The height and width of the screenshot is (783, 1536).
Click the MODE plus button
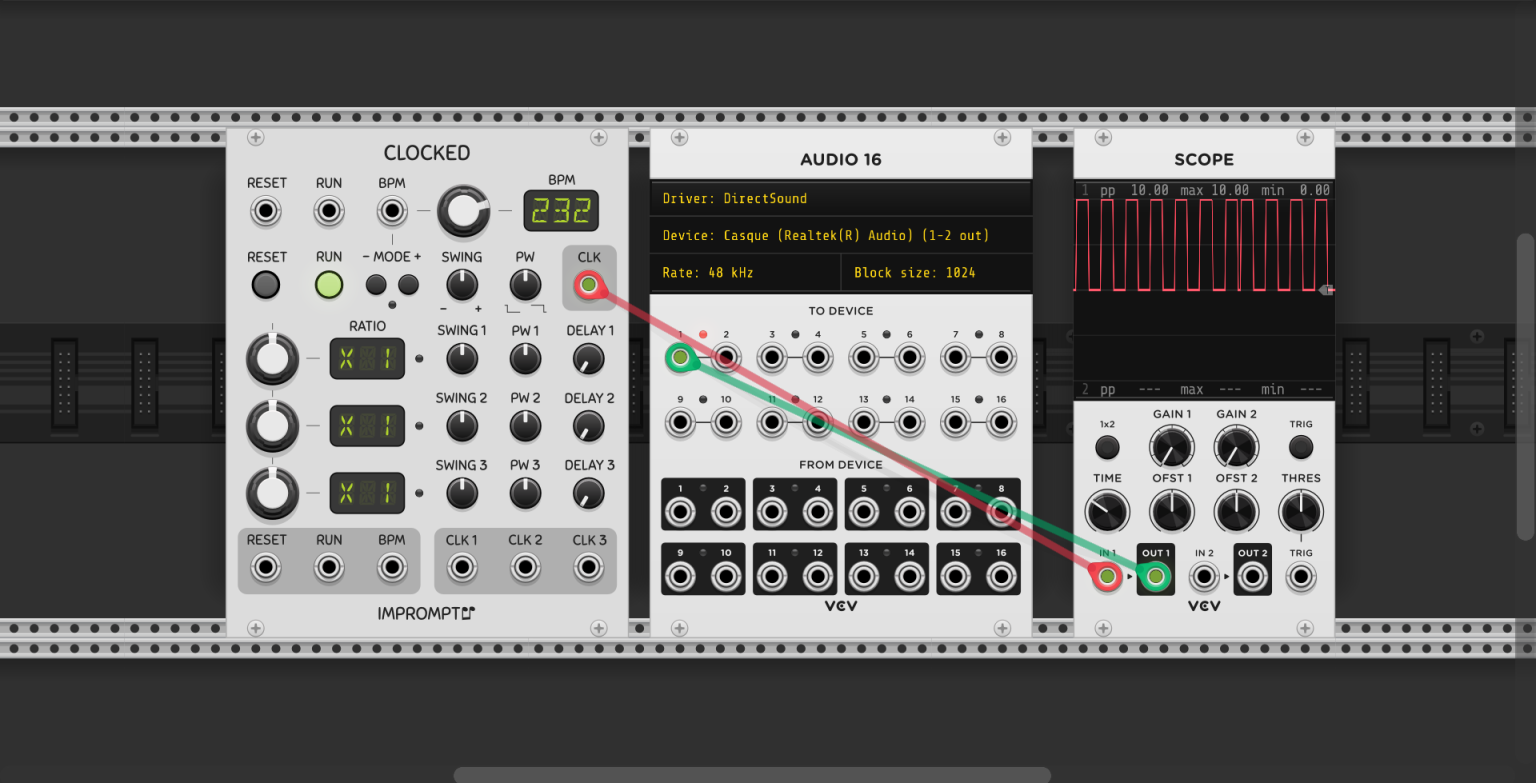pos(408,284)
